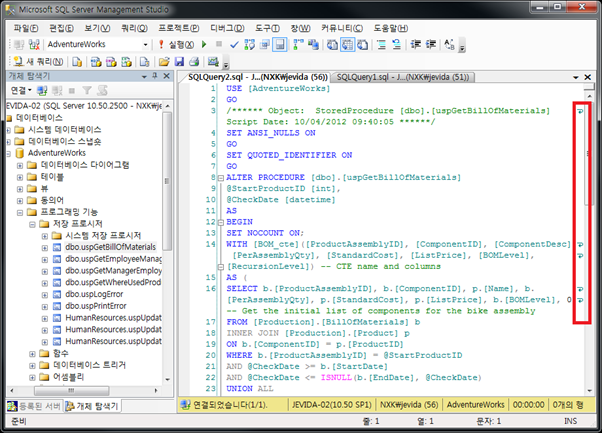This screenshot has width=602, height=433.
Task: Select the 시스템 데이터베이스 folder
Action: [x=64, y=130]
